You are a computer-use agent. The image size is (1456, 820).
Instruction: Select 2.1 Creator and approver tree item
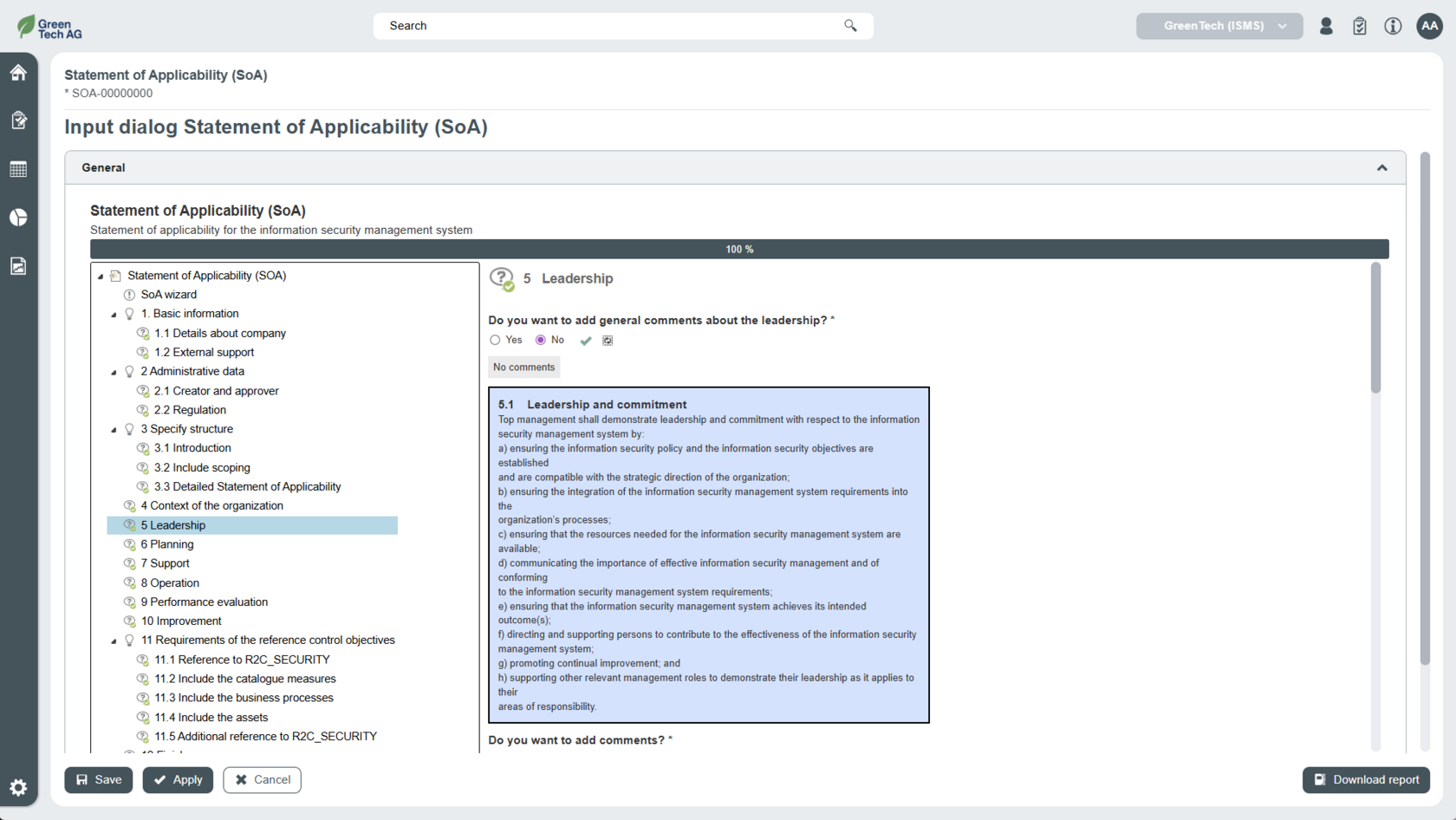coord(217,391)
